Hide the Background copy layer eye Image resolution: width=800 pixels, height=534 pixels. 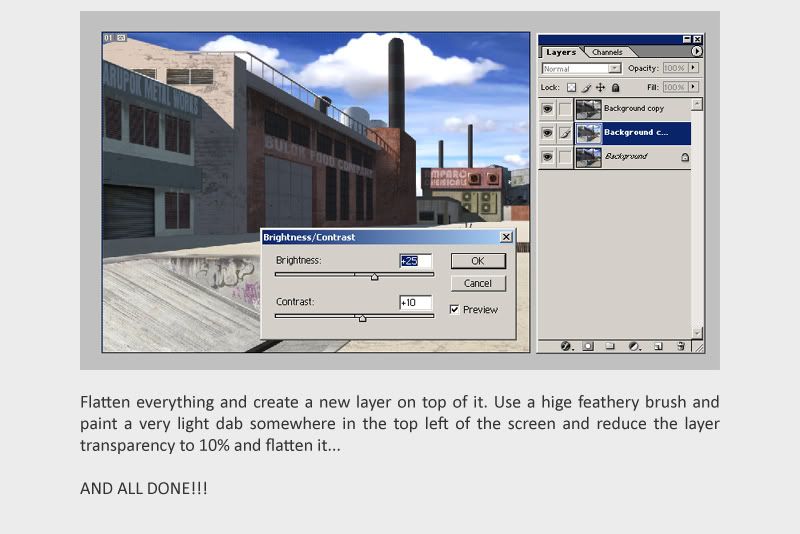547,108
